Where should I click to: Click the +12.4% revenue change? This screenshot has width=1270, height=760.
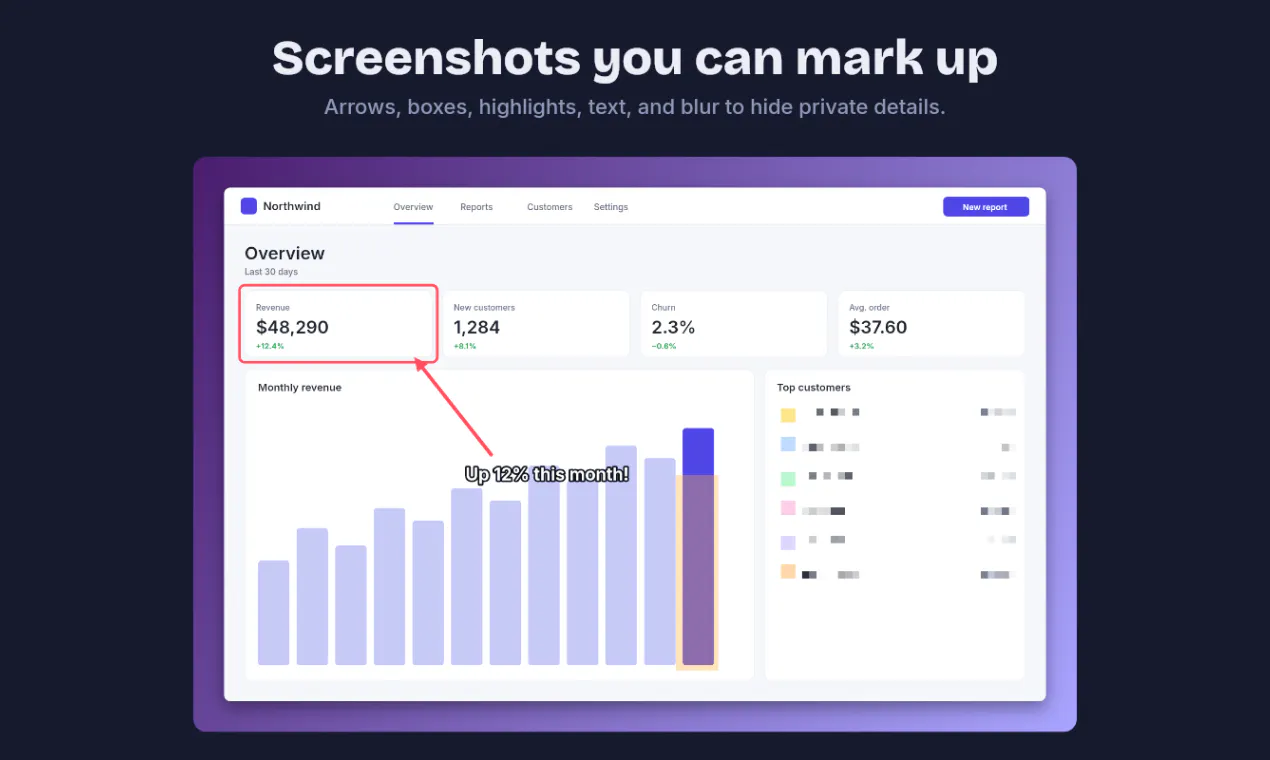(270, 346)
